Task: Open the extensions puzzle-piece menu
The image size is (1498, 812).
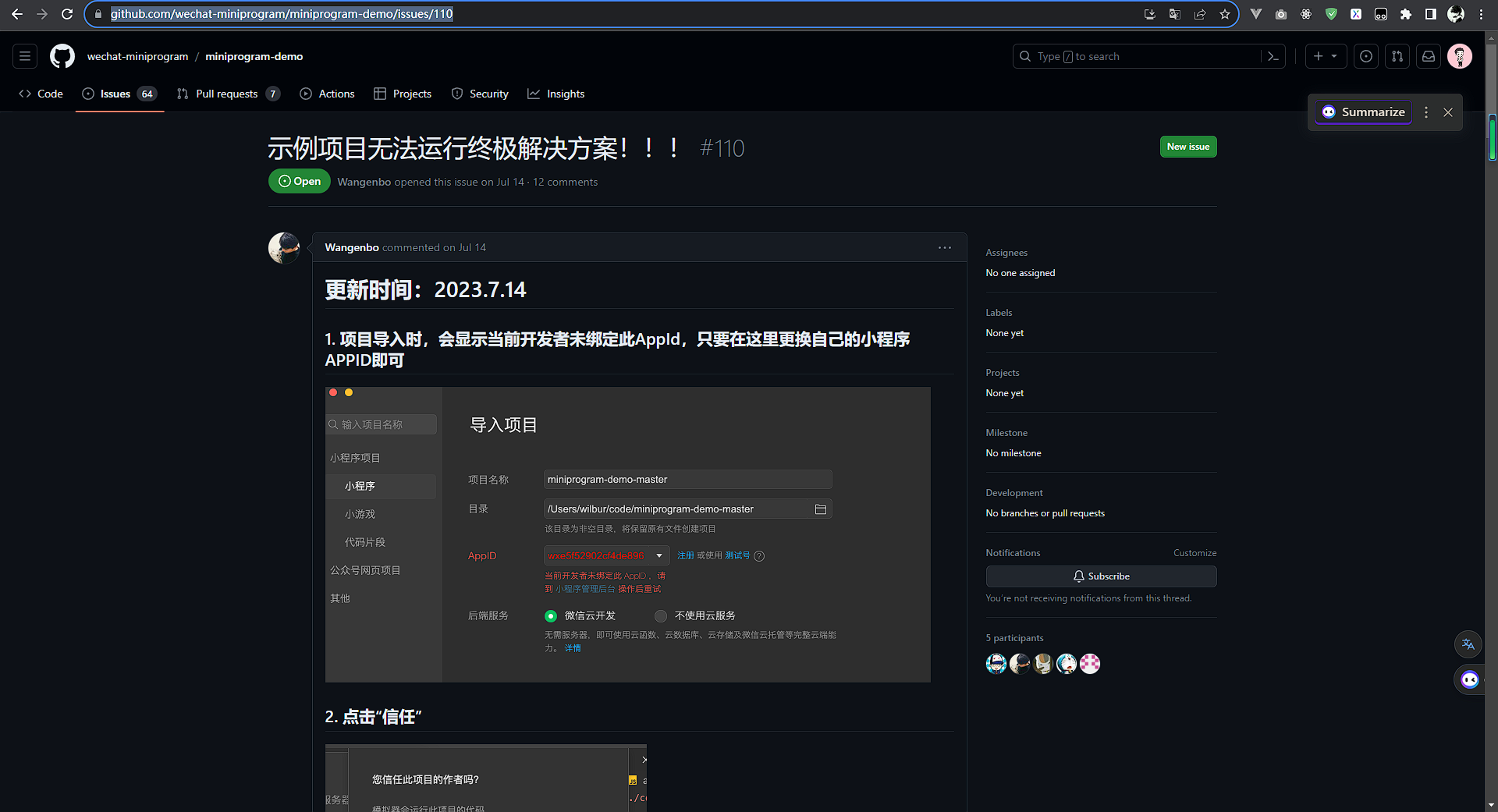Action: [x=1406, y=14]
